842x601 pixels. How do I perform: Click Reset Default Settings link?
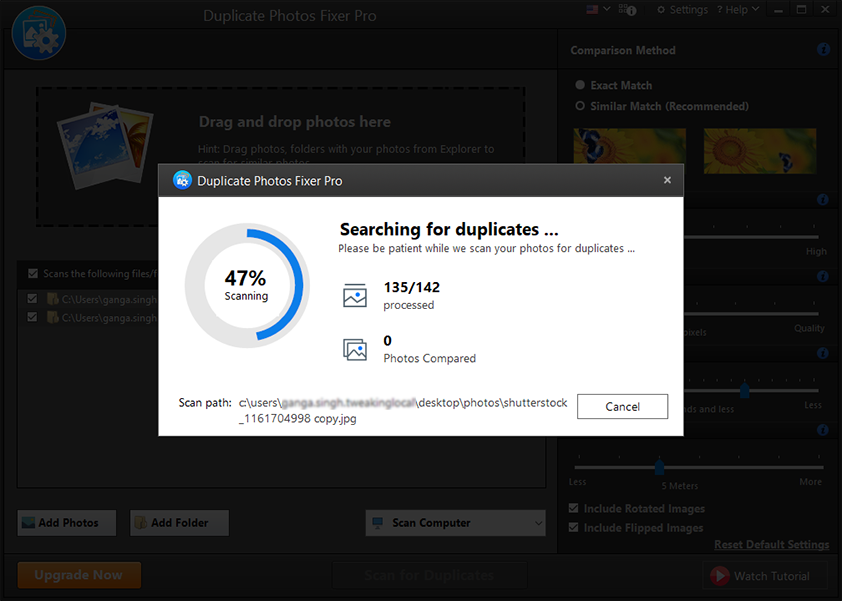(771, 545)
